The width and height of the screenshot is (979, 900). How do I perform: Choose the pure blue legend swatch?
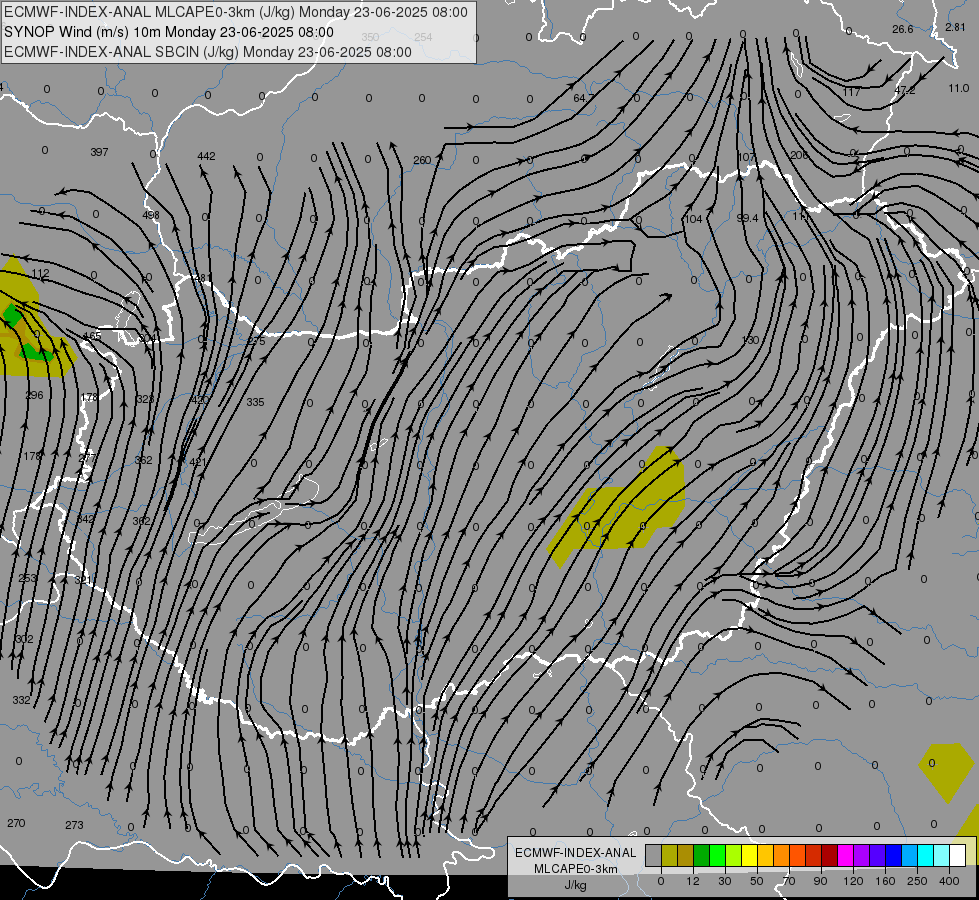pyautogui.click(x=894, y=855)
